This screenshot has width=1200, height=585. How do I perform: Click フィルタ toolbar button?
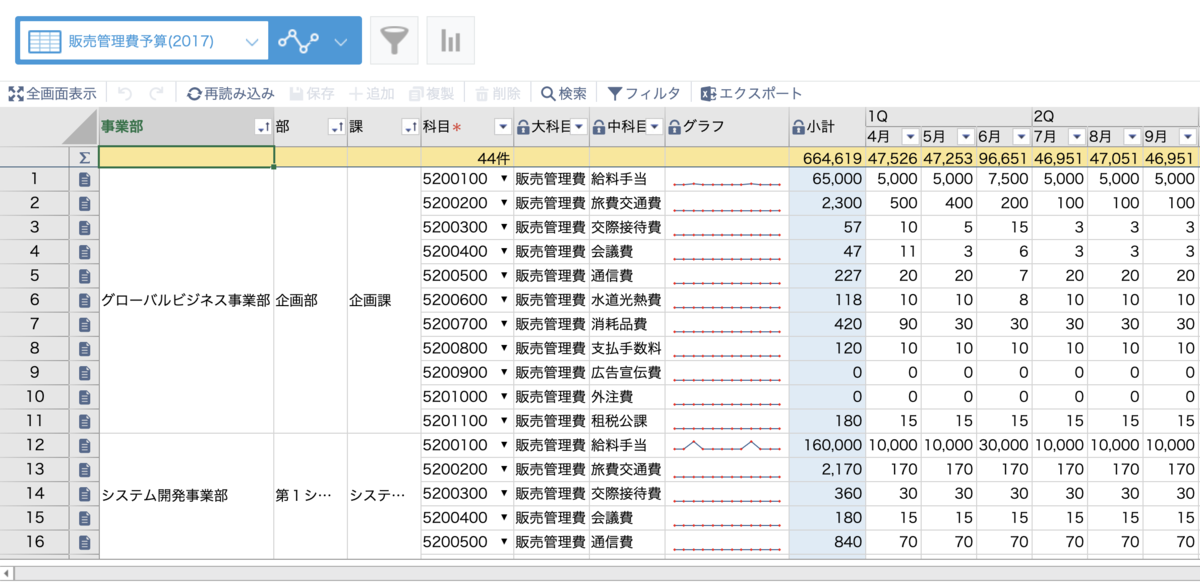[x=644, y=93]
